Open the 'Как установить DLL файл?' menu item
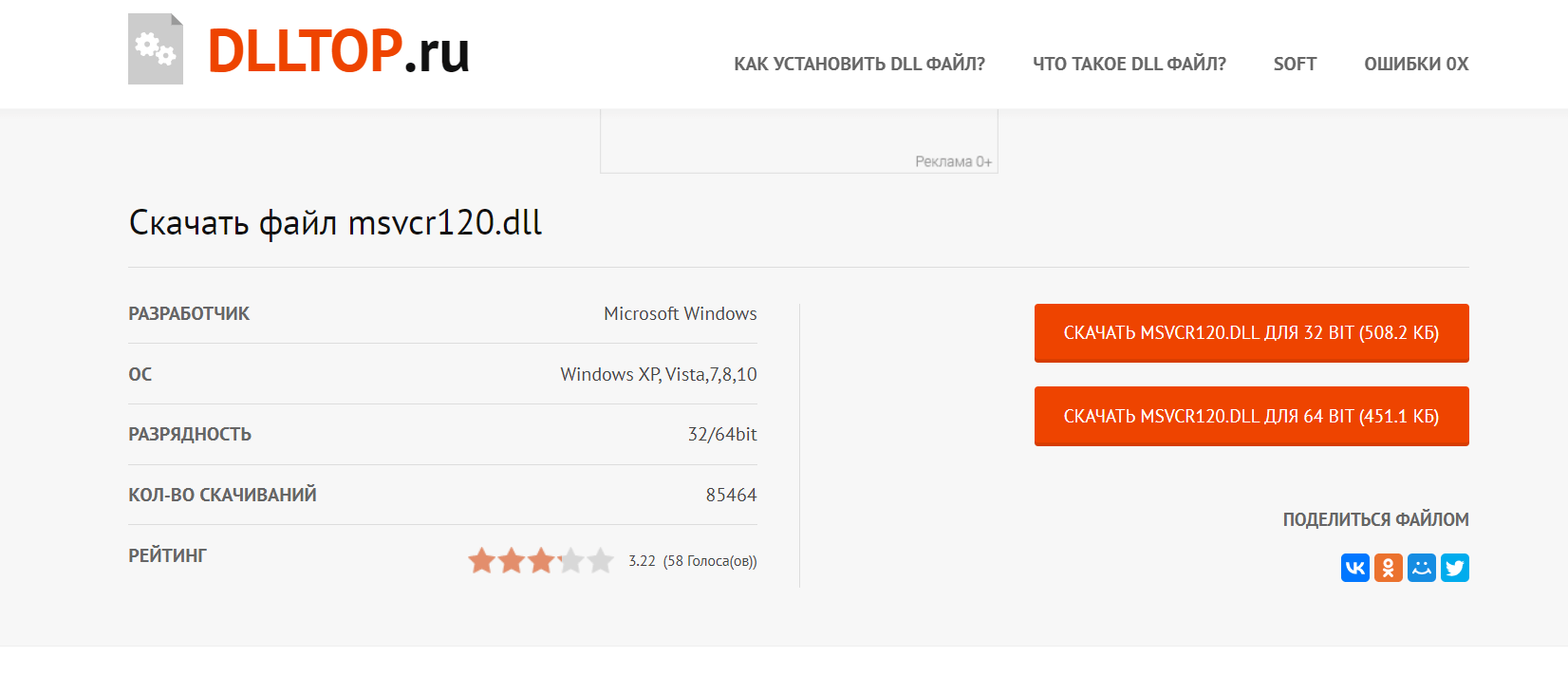 (x=859, y=64)
